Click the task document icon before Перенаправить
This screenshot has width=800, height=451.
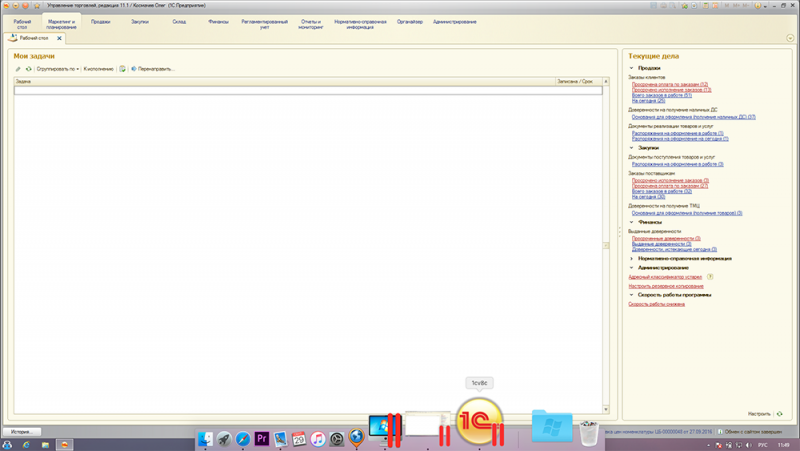pyautogui.click(x=122, y=69)
